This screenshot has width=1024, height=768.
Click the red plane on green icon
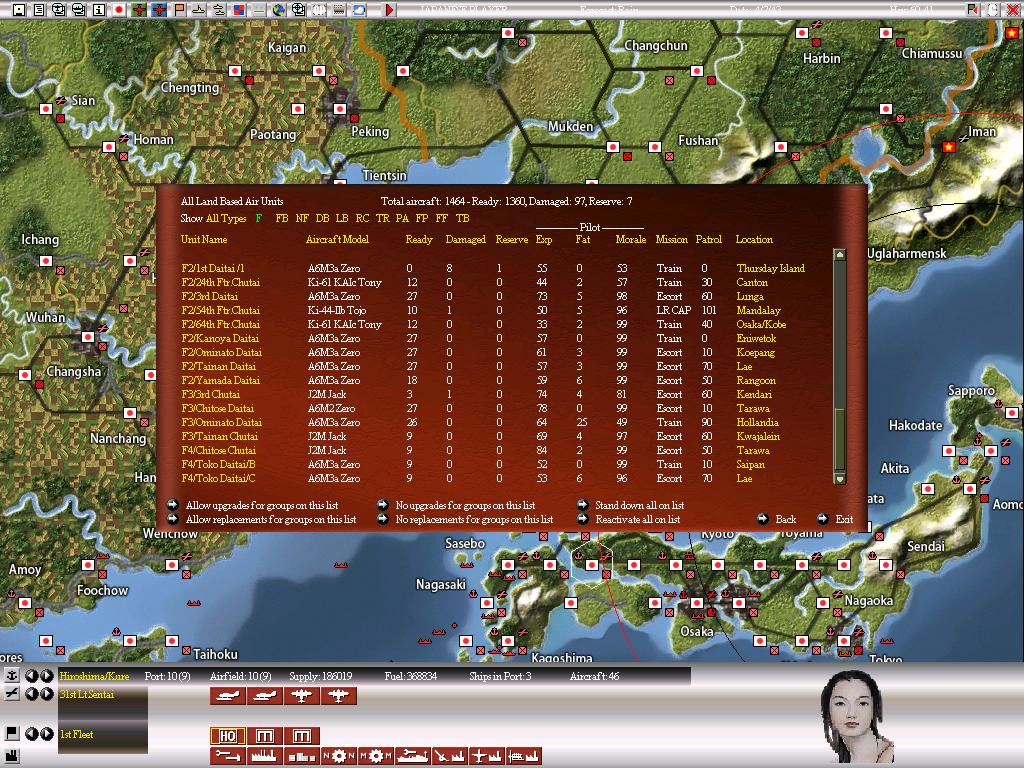pos(139,10)
